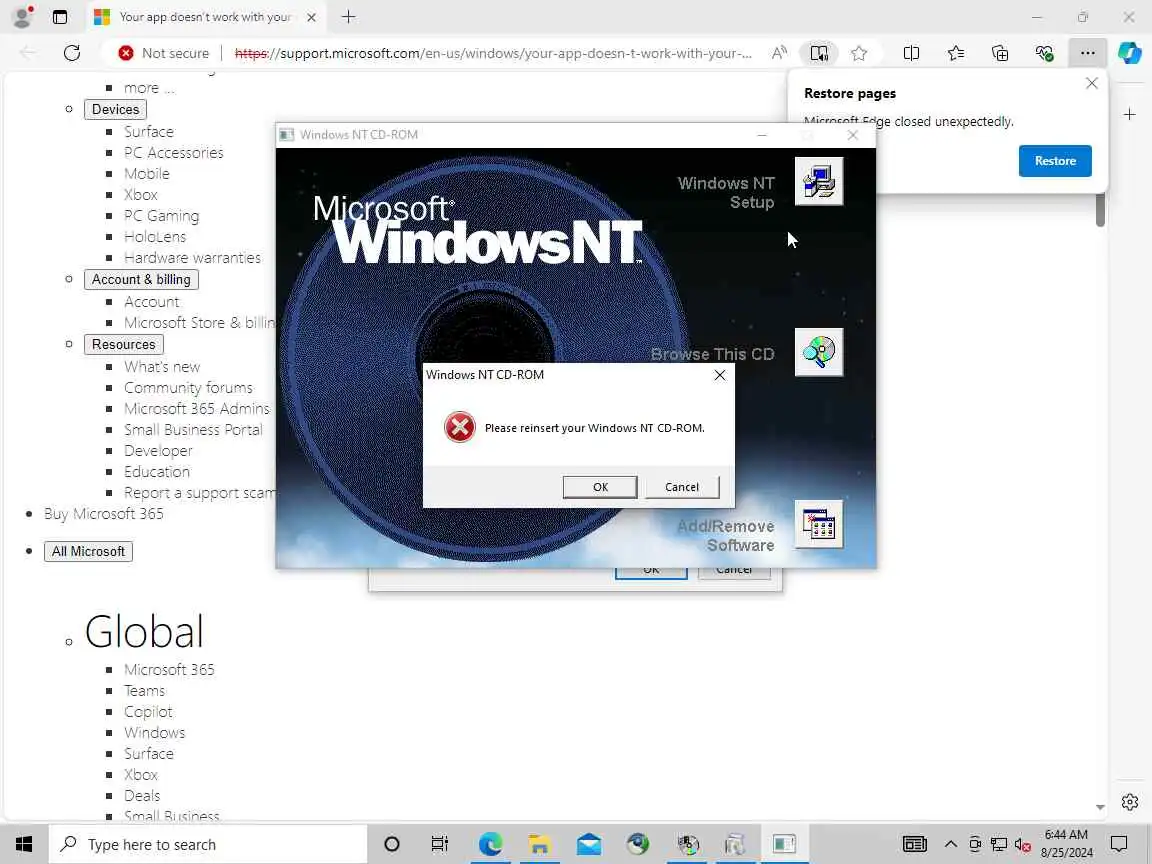Open Edge split screen icon
Viewport: 1152px width, 864px height.
[x=911, y=53]
